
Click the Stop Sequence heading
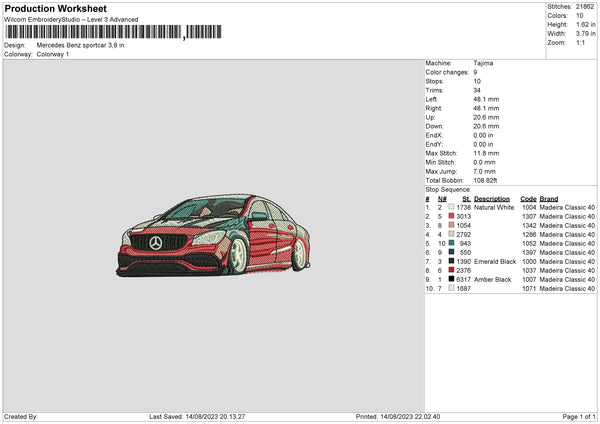click(x=447, y=188)
